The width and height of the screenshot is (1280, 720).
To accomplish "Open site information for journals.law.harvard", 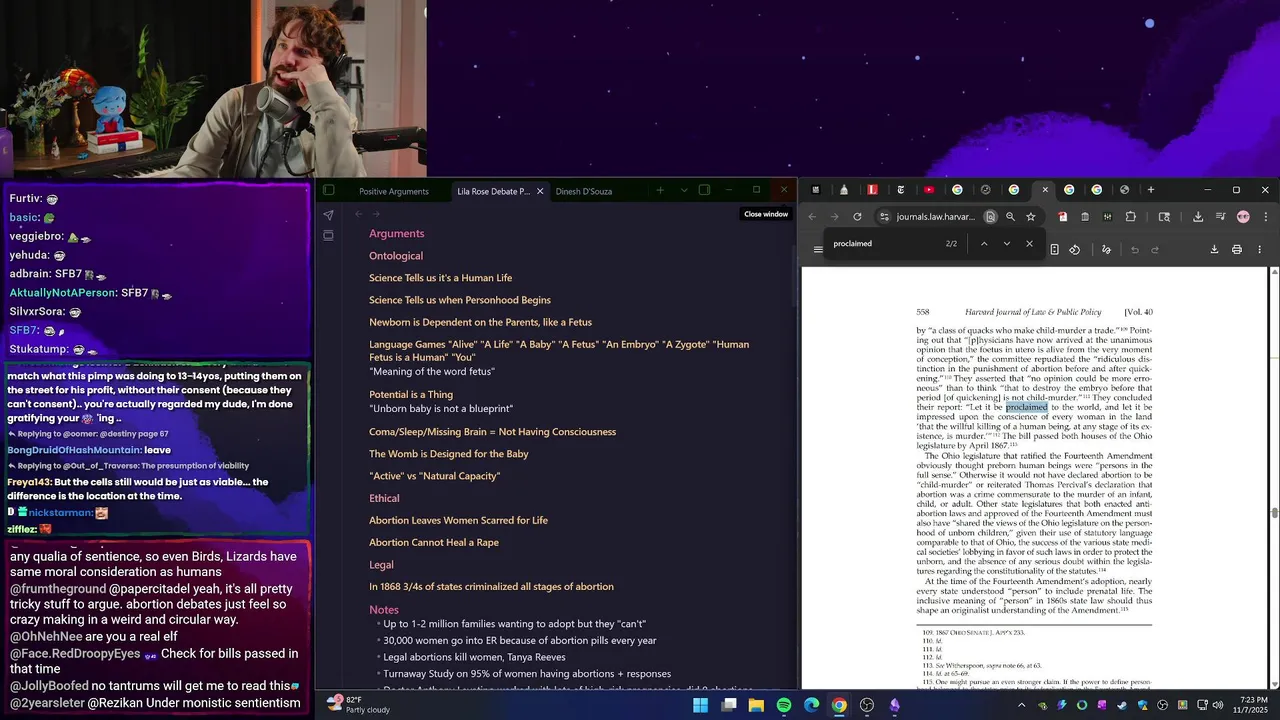I will (x=884, y=216).
